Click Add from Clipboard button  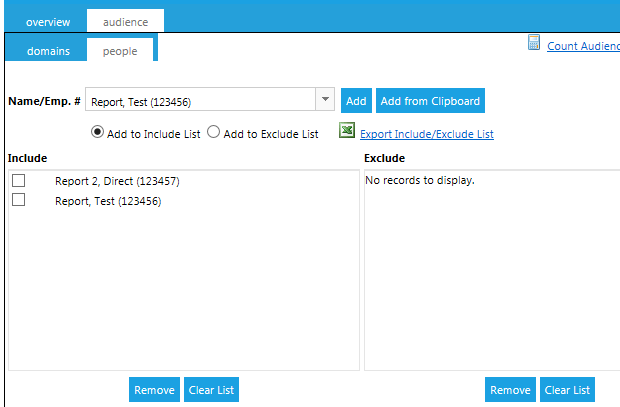(430, 101)
